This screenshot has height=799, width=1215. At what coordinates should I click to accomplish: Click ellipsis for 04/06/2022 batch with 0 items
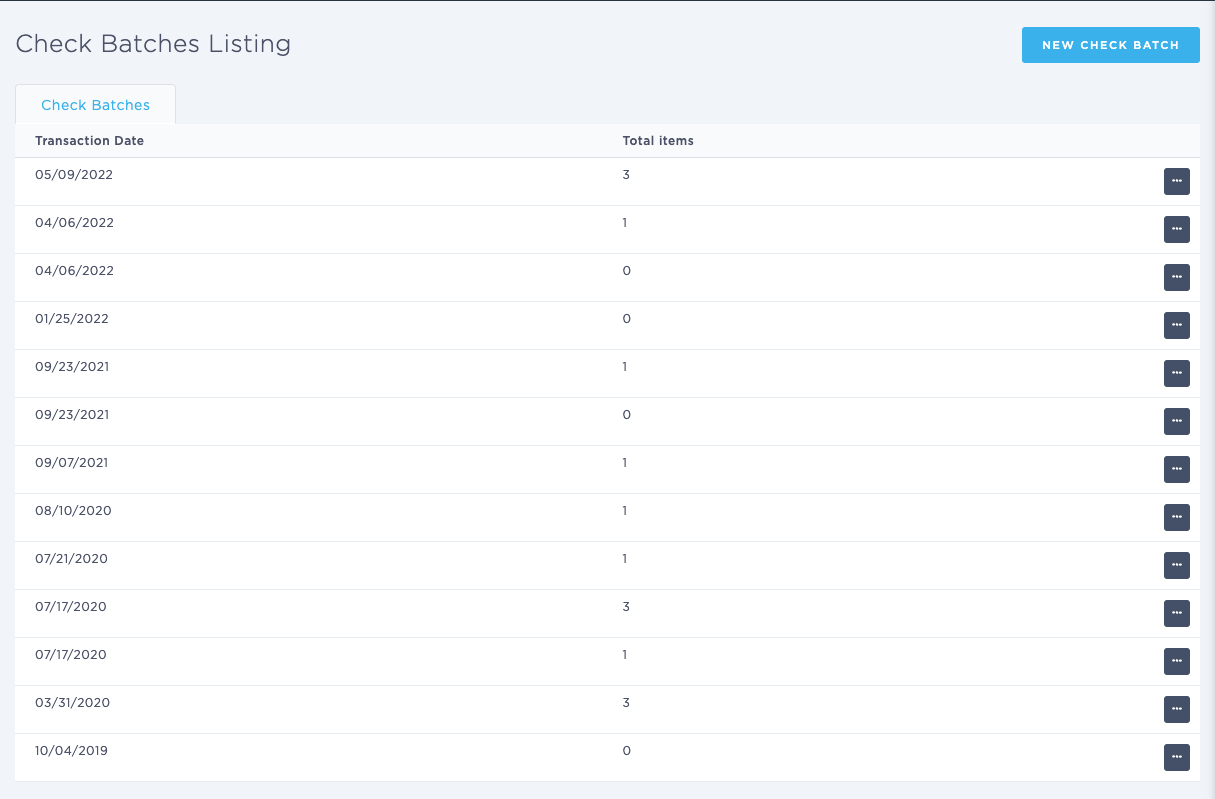point(1176,277)
